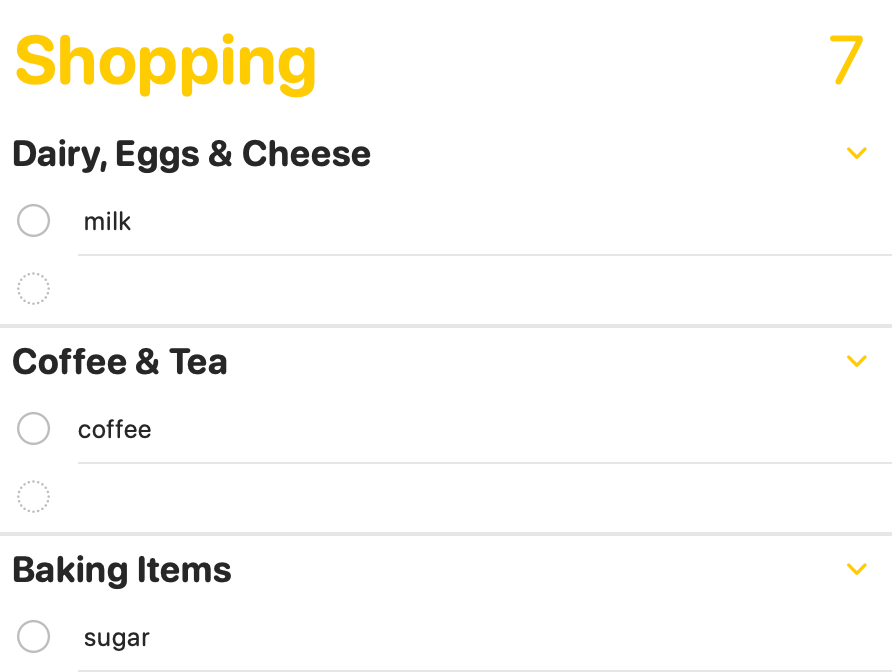This screenshot has width=892, height=672.
Task: Mark milk as completed
Action: pyautogui.click(x=34, y=220)
